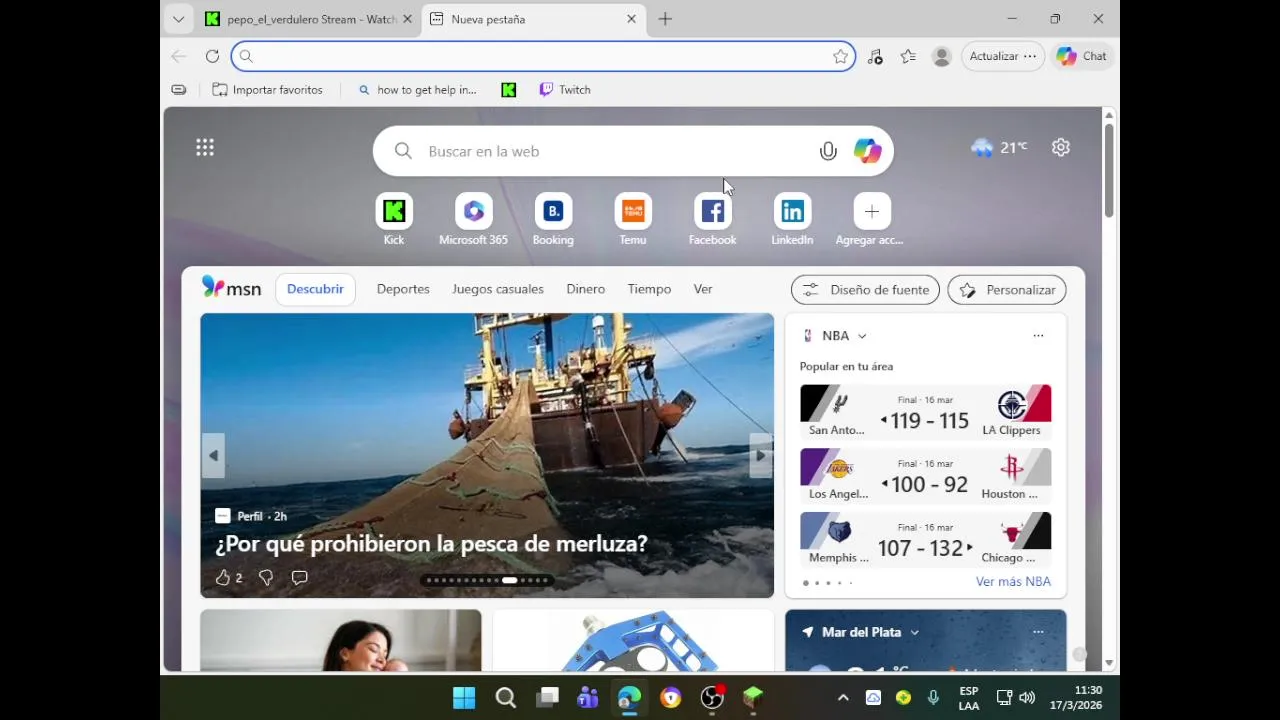Focus the browser address bar
Screen dimensions: 1280x720
tap(543, 56)
